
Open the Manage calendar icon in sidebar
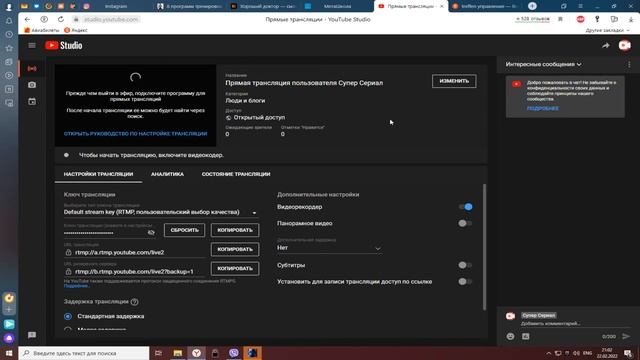[32, 101]
